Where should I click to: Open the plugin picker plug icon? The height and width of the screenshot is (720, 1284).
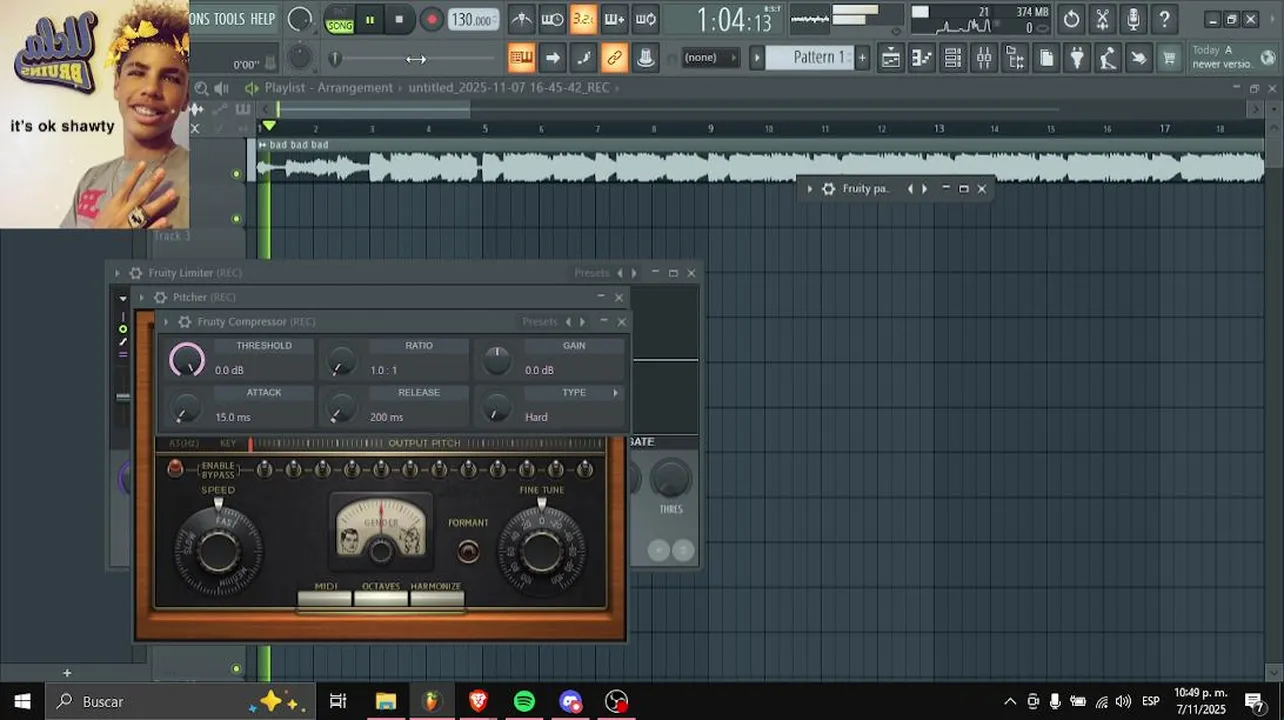tap(1077, 58)
